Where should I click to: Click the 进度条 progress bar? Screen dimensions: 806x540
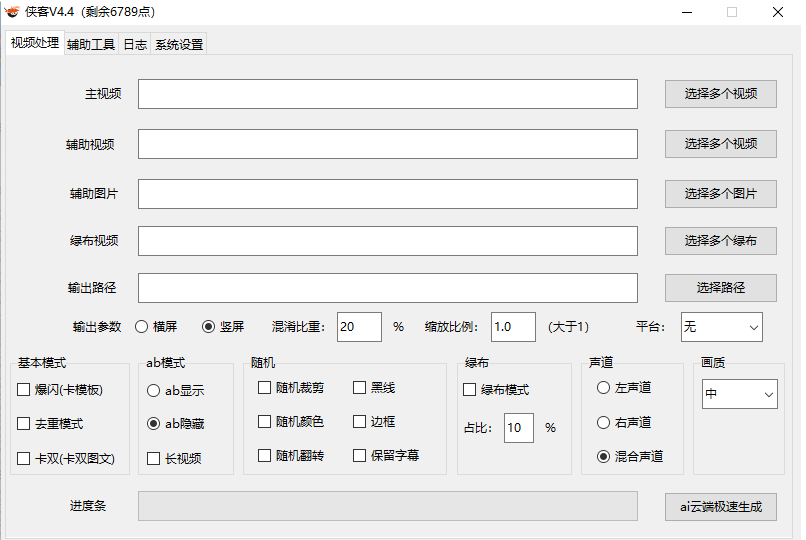tap(387, 506)
